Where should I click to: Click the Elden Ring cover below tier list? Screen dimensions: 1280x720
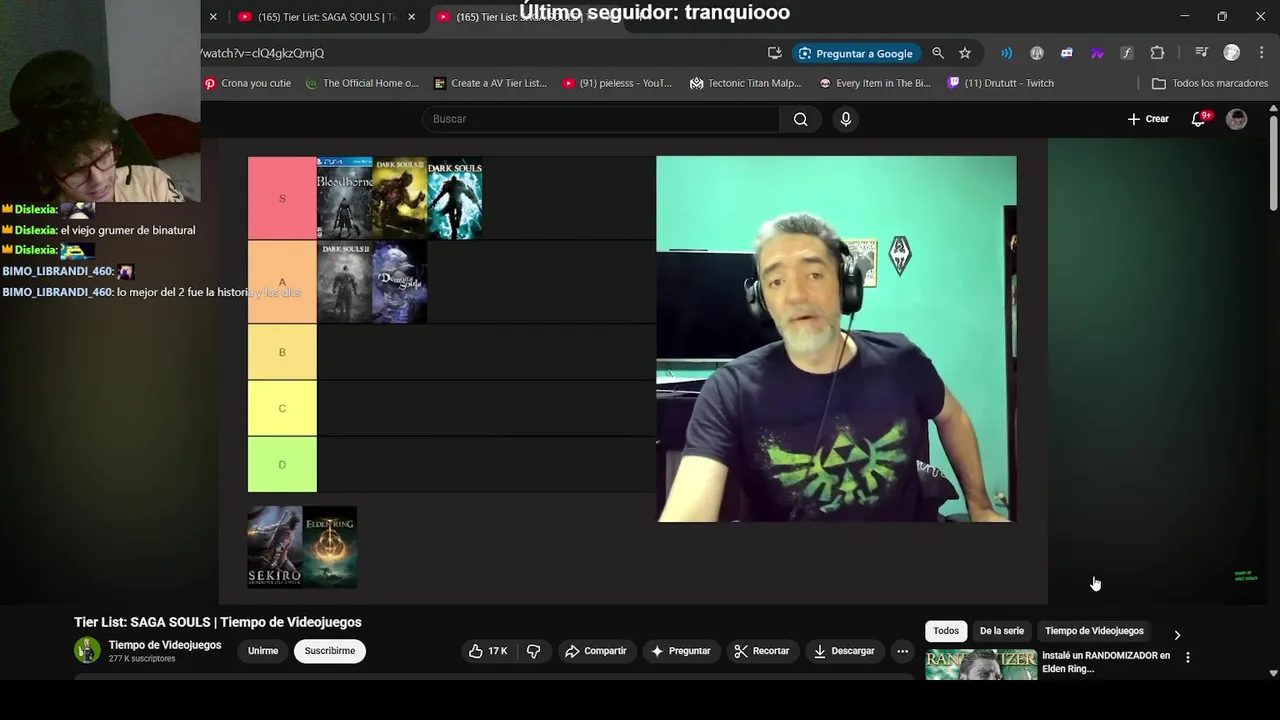(330, 547)
